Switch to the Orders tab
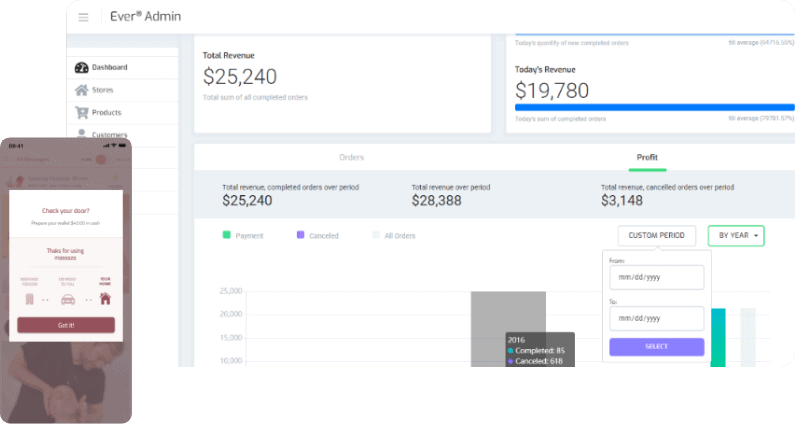 tap(351, 158)
